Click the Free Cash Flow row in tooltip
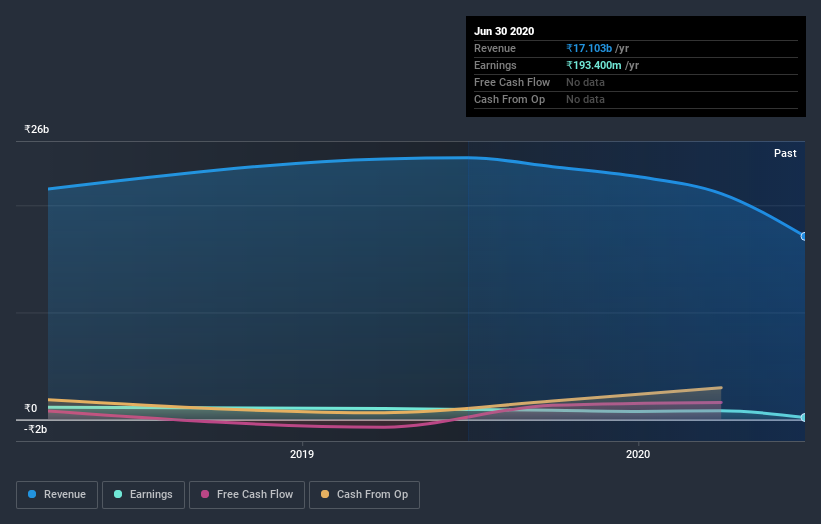Image resolution: width=821 pixels, height=524 pixels. (636, 83)
